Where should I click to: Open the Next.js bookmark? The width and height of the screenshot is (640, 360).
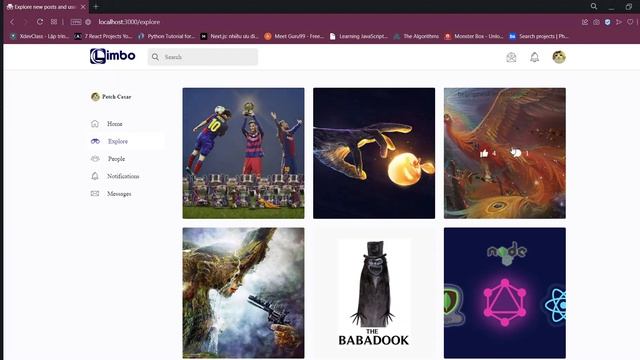coord(229,36)
